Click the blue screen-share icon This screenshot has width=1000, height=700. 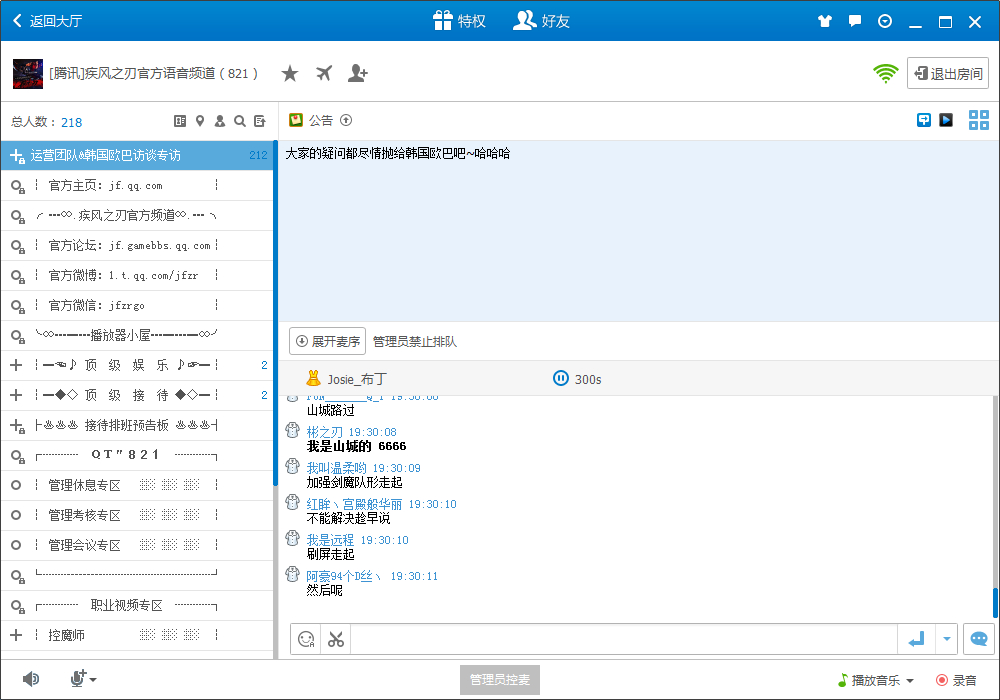(923, 120)
